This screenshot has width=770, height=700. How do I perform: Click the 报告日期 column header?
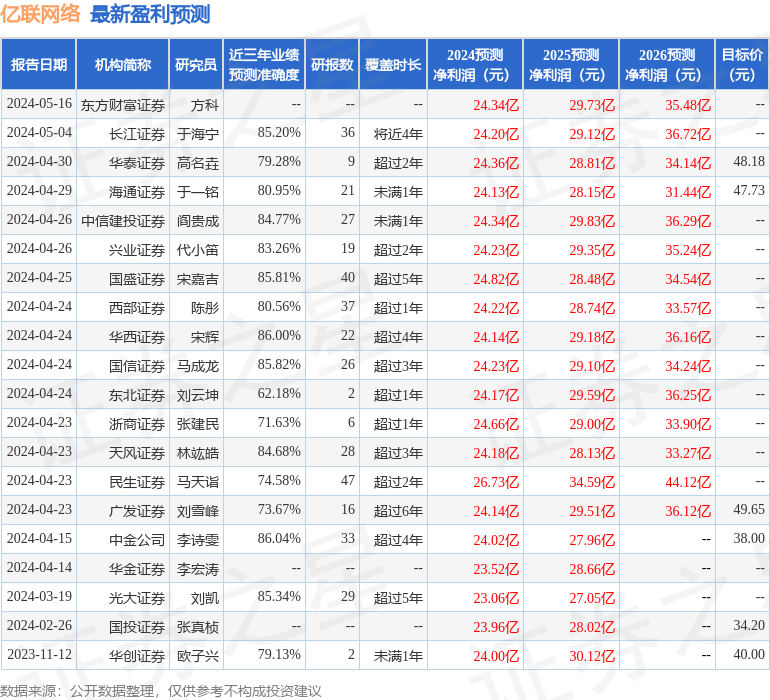click(x=39, y=64)
